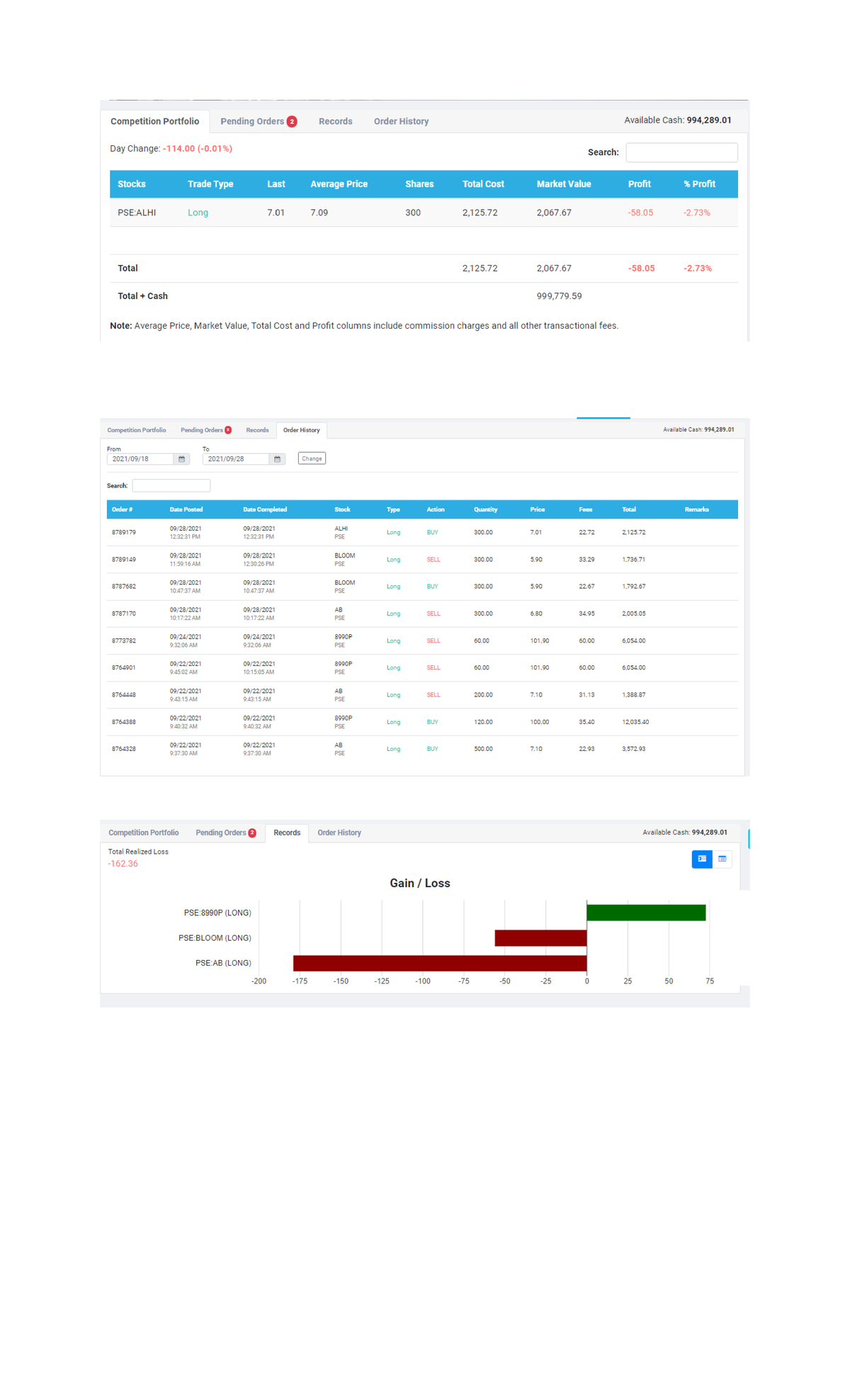Click the Long trade type for PSE:ALHI
850x1400 pixels.
point(198,213)
